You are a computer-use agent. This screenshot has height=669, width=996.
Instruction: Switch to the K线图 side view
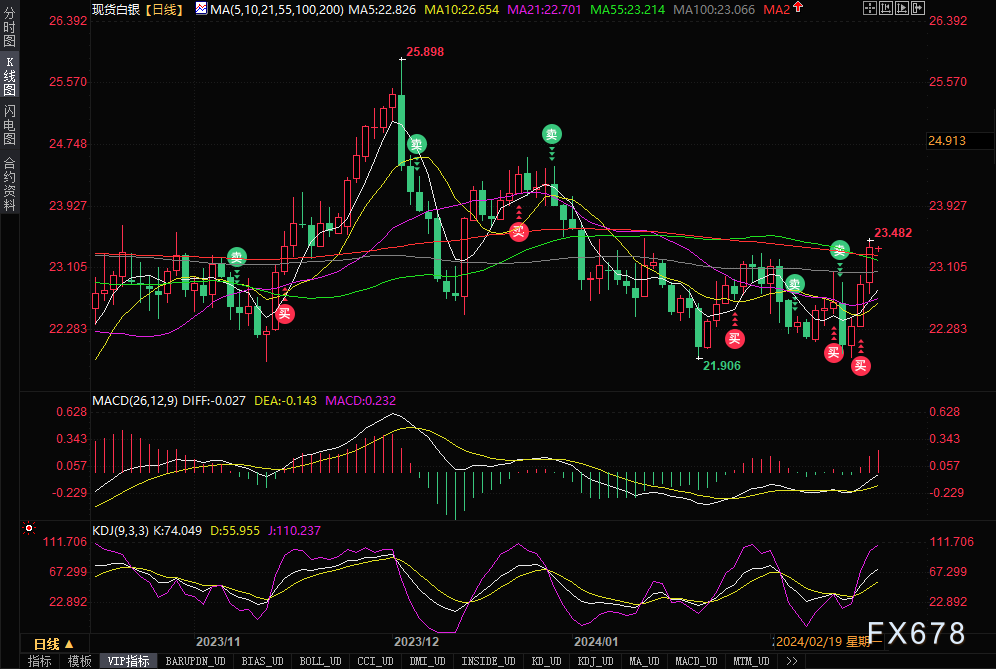point(9,83)
